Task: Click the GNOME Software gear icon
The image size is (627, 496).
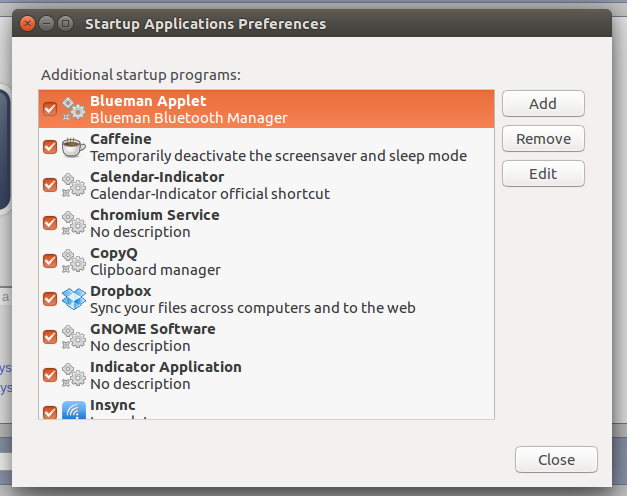Action: 74,337
